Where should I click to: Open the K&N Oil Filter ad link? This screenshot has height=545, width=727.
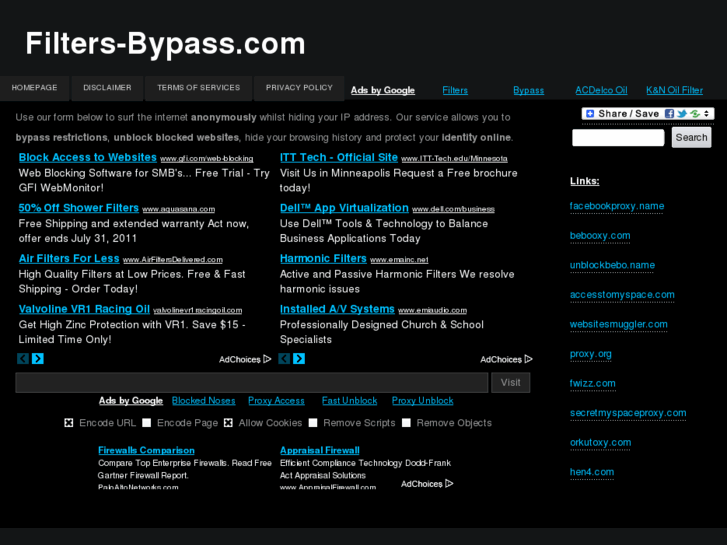[675, 90]
